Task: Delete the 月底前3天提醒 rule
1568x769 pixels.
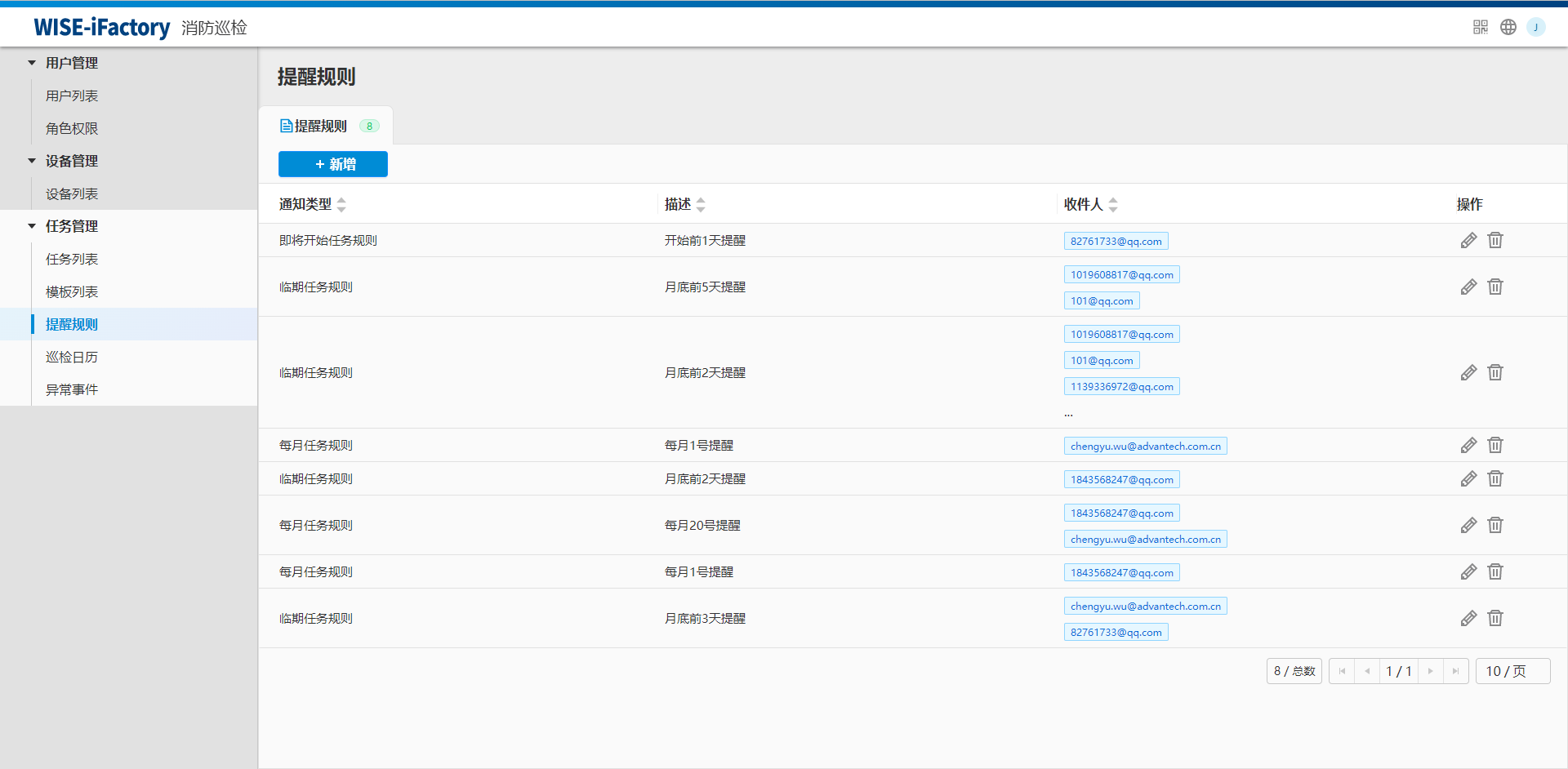Action: pyautogui.click(x=1494, y=618)
